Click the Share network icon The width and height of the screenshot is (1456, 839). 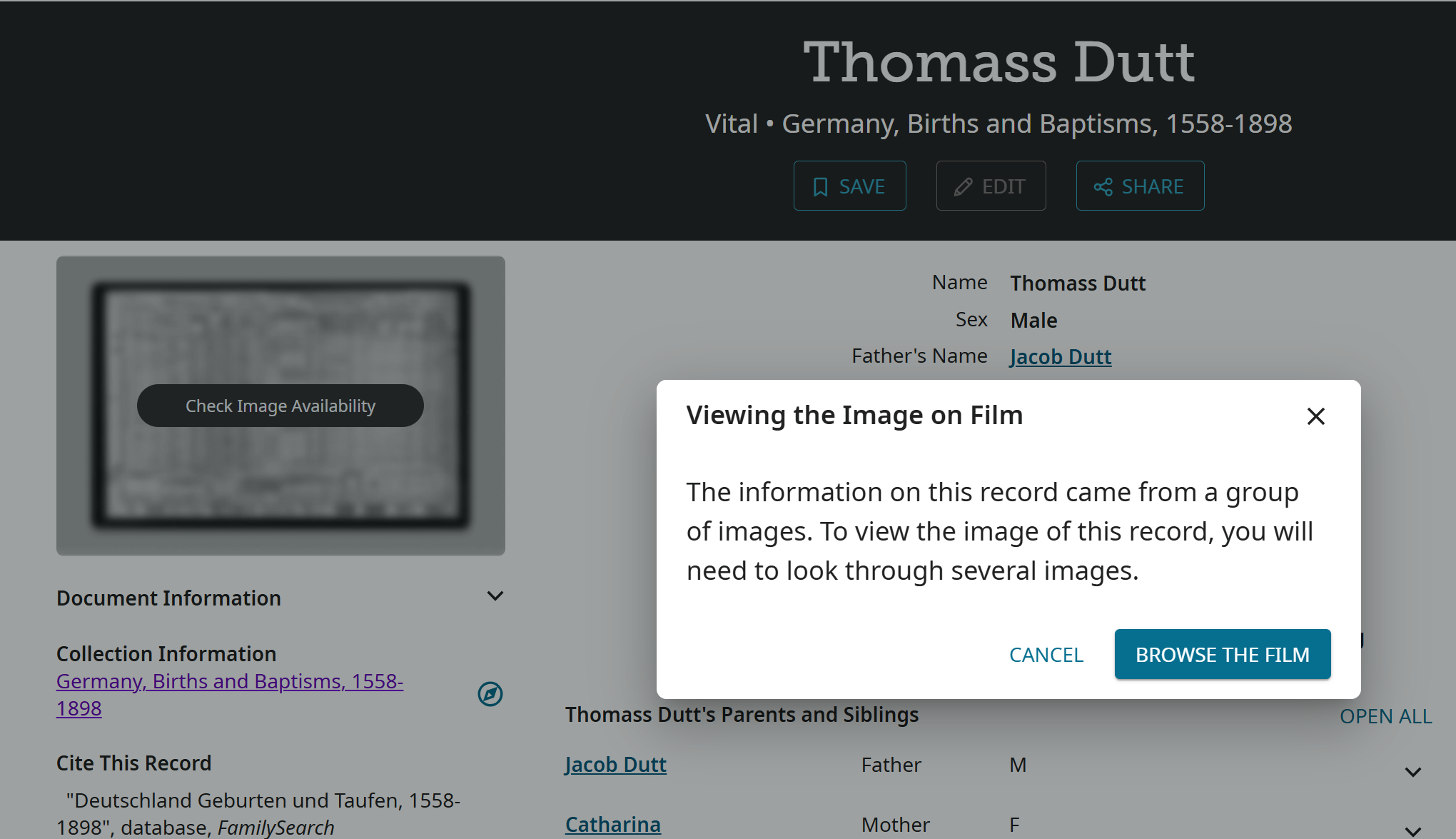[x=1103, y=187]
